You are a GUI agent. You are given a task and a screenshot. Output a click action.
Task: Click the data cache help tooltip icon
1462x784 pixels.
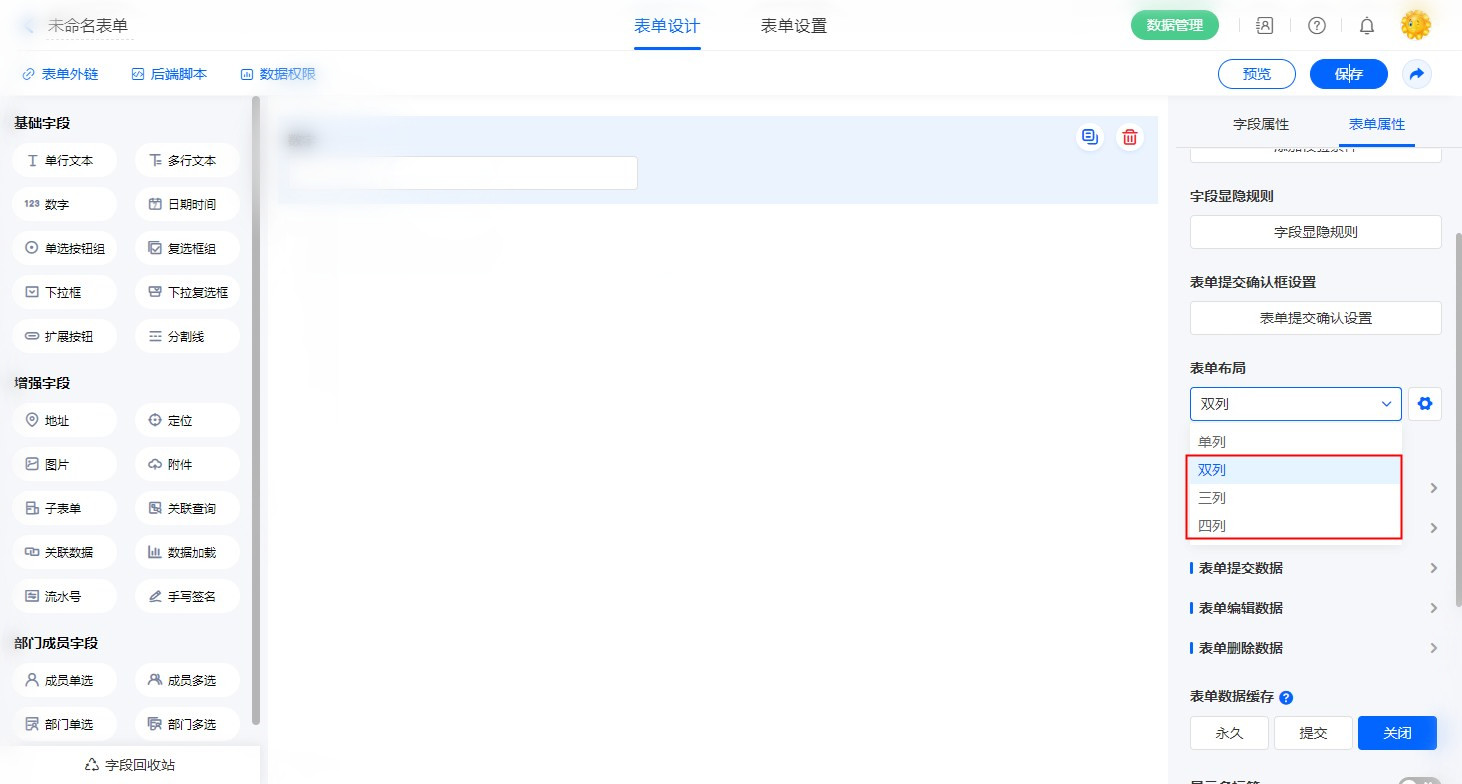coord(1286,698)
